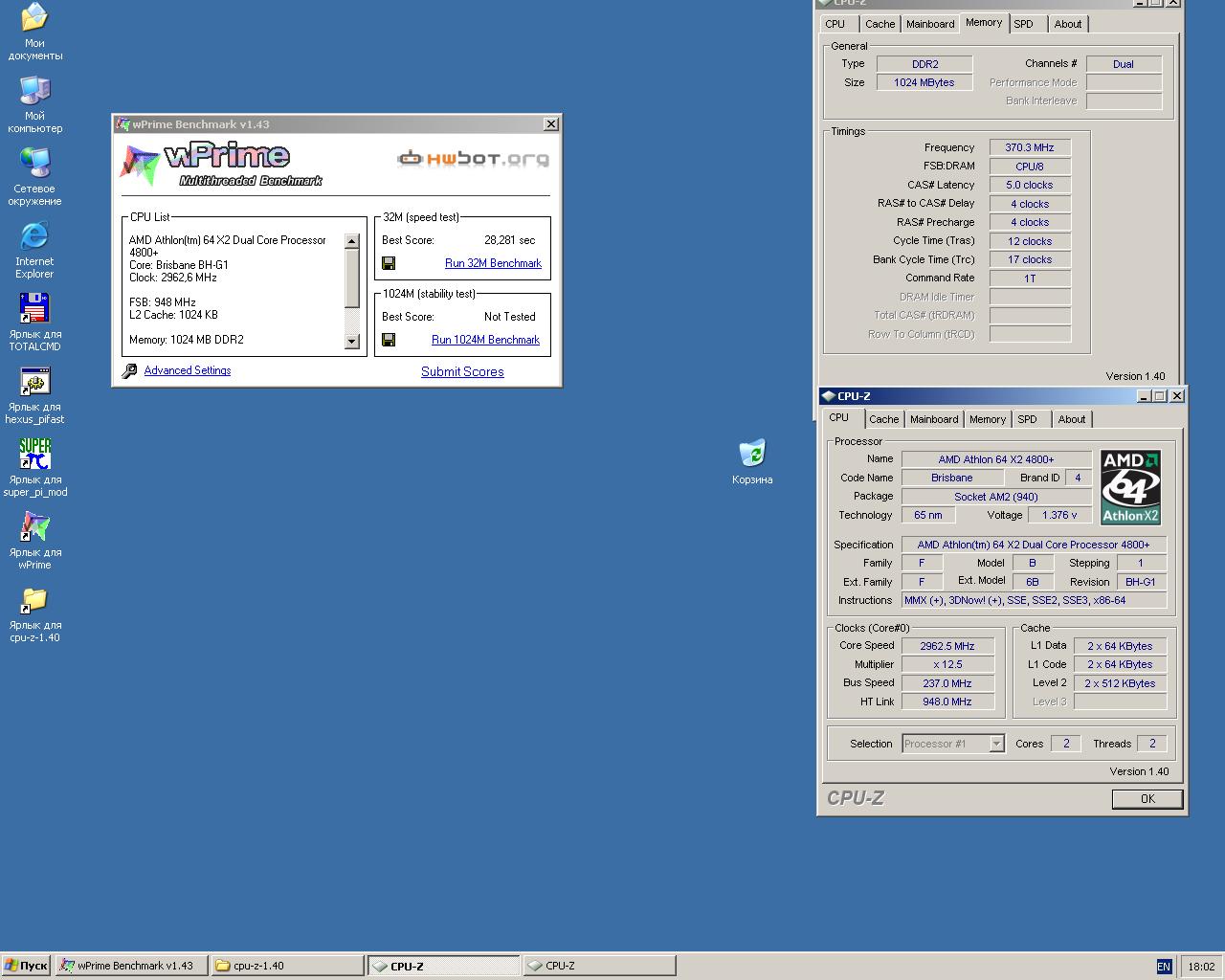This screenshot has width=1225, height=980.
Task: Click the wrench icon beside Advanced Settings
Action: (x=130, y=370)
